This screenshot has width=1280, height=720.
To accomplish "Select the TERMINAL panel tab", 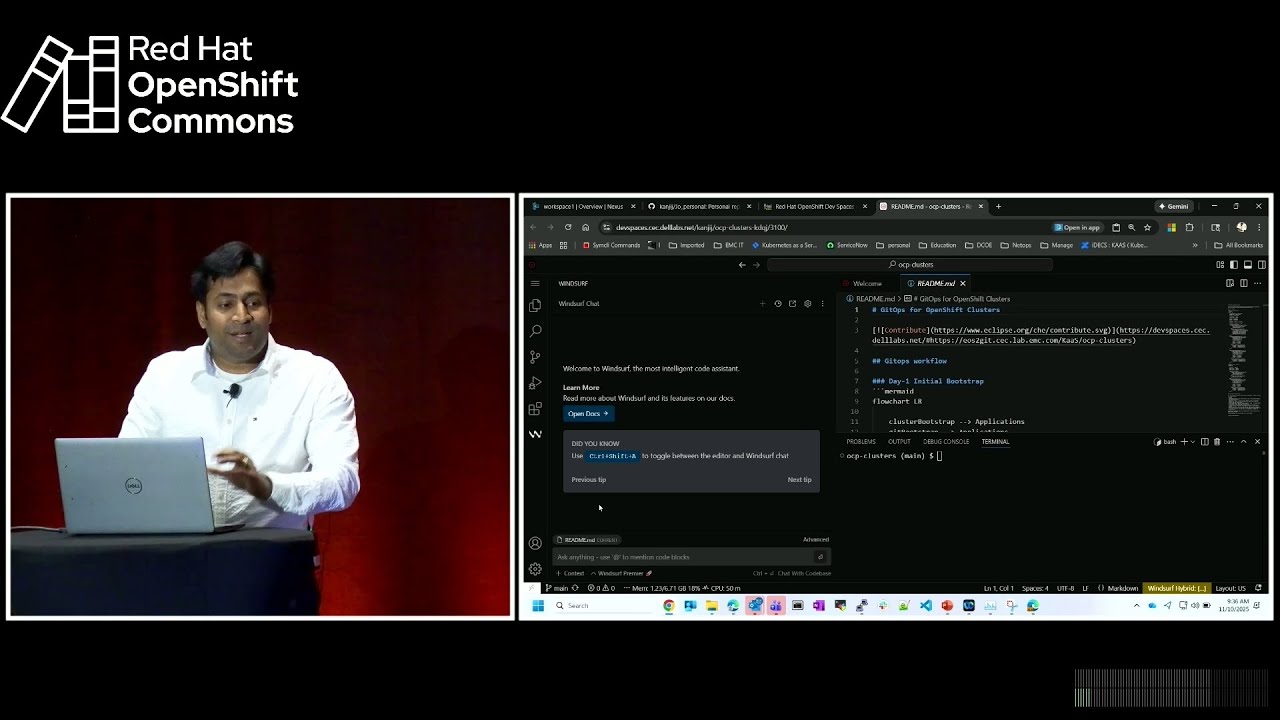I will (995, 441).
